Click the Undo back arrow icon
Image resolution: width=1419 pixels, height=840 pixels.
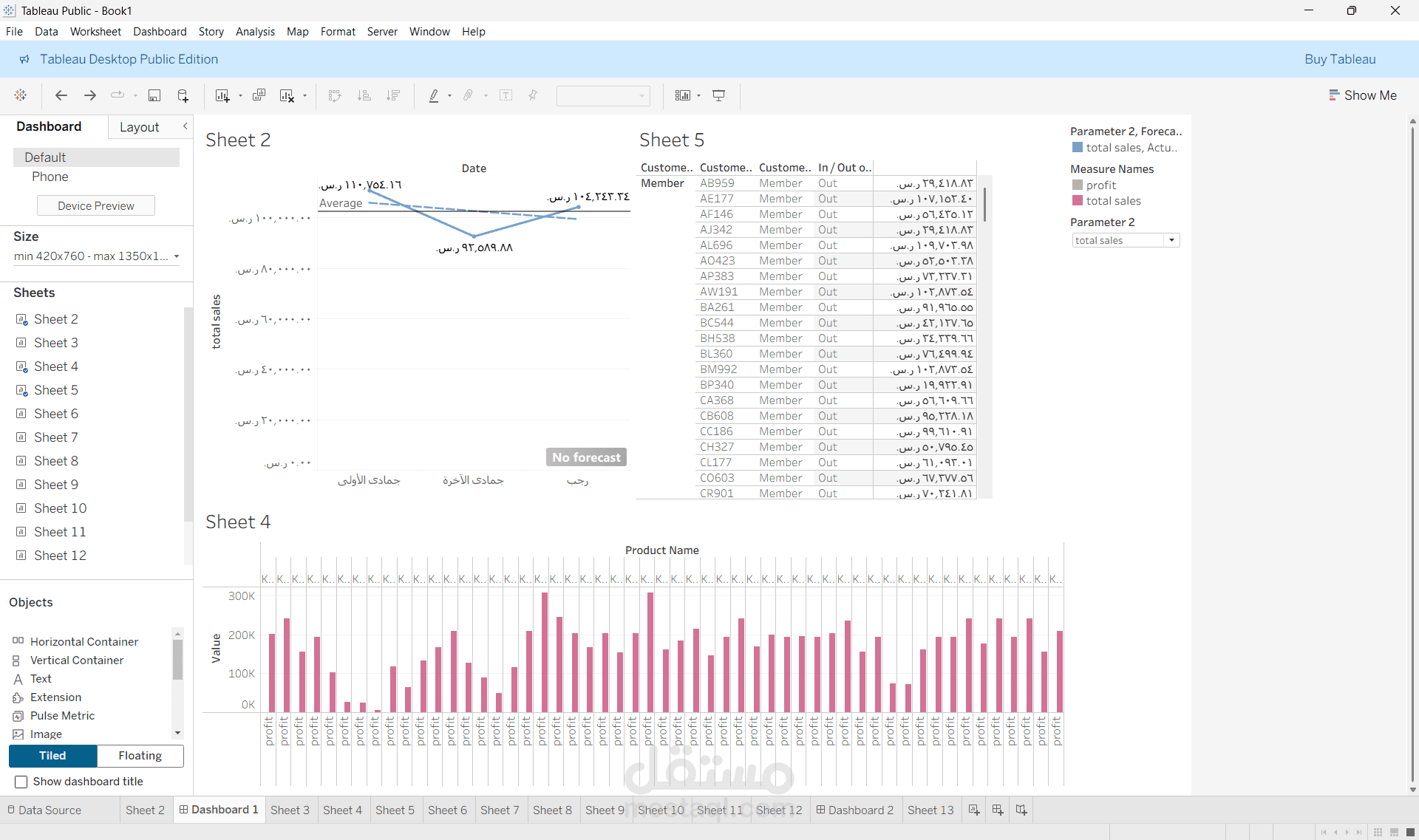pyautogui.click(x=61, y=95)
